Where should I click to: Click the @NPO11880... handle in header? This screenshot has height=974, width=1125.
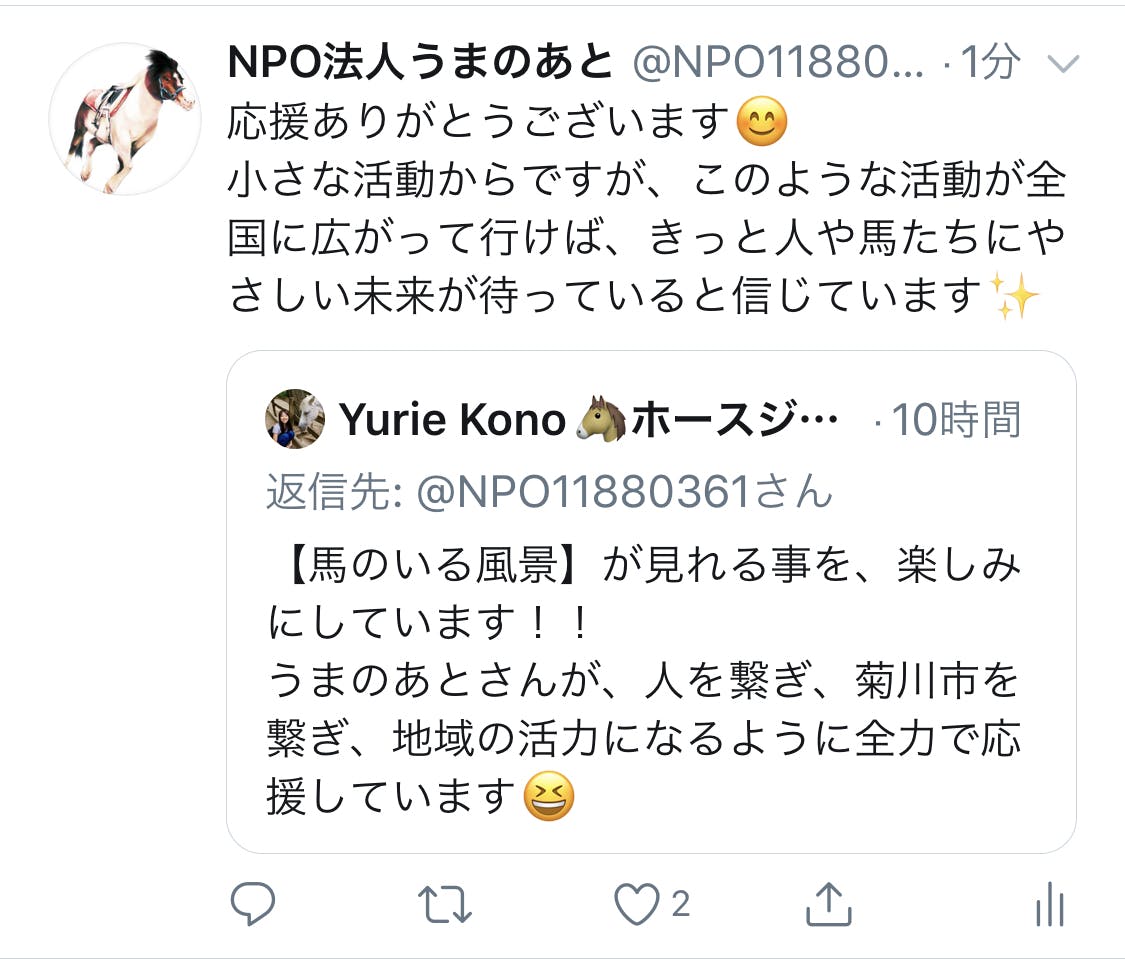tap(778, 62)
